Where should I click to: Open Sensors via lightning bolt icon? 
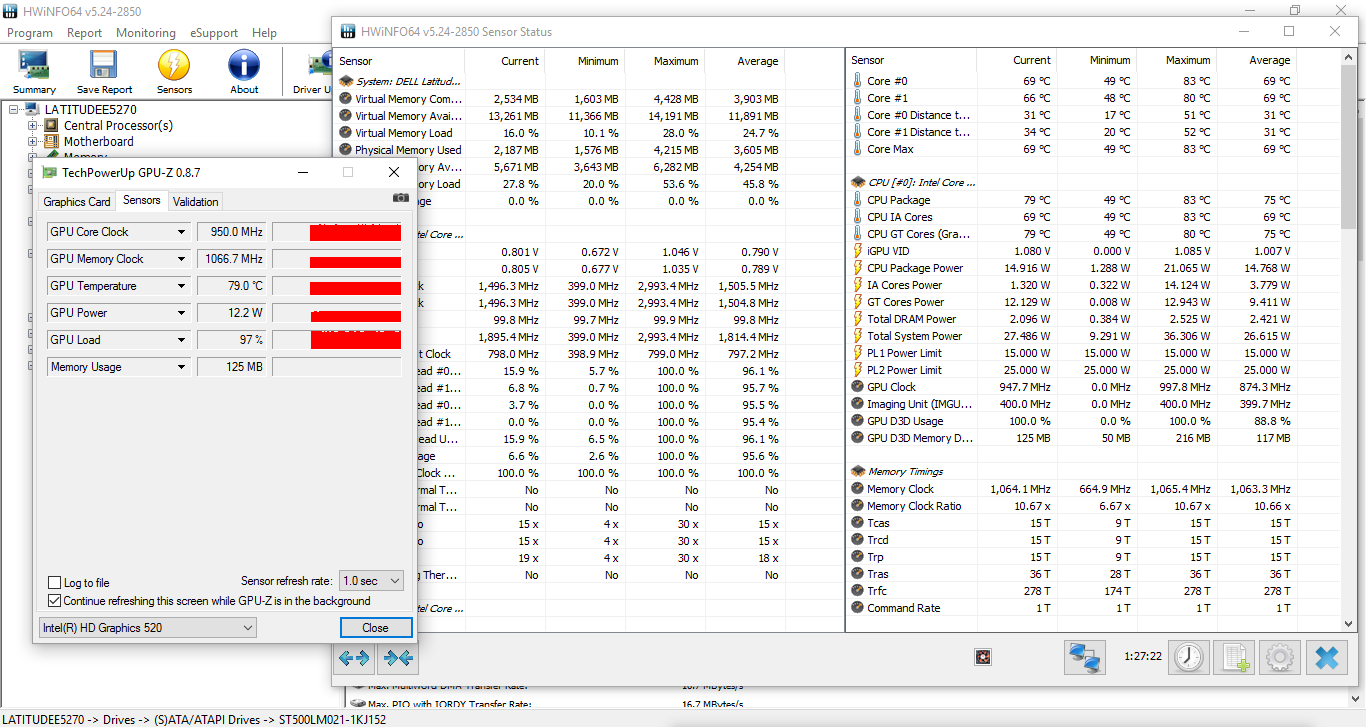click(174, 71)
